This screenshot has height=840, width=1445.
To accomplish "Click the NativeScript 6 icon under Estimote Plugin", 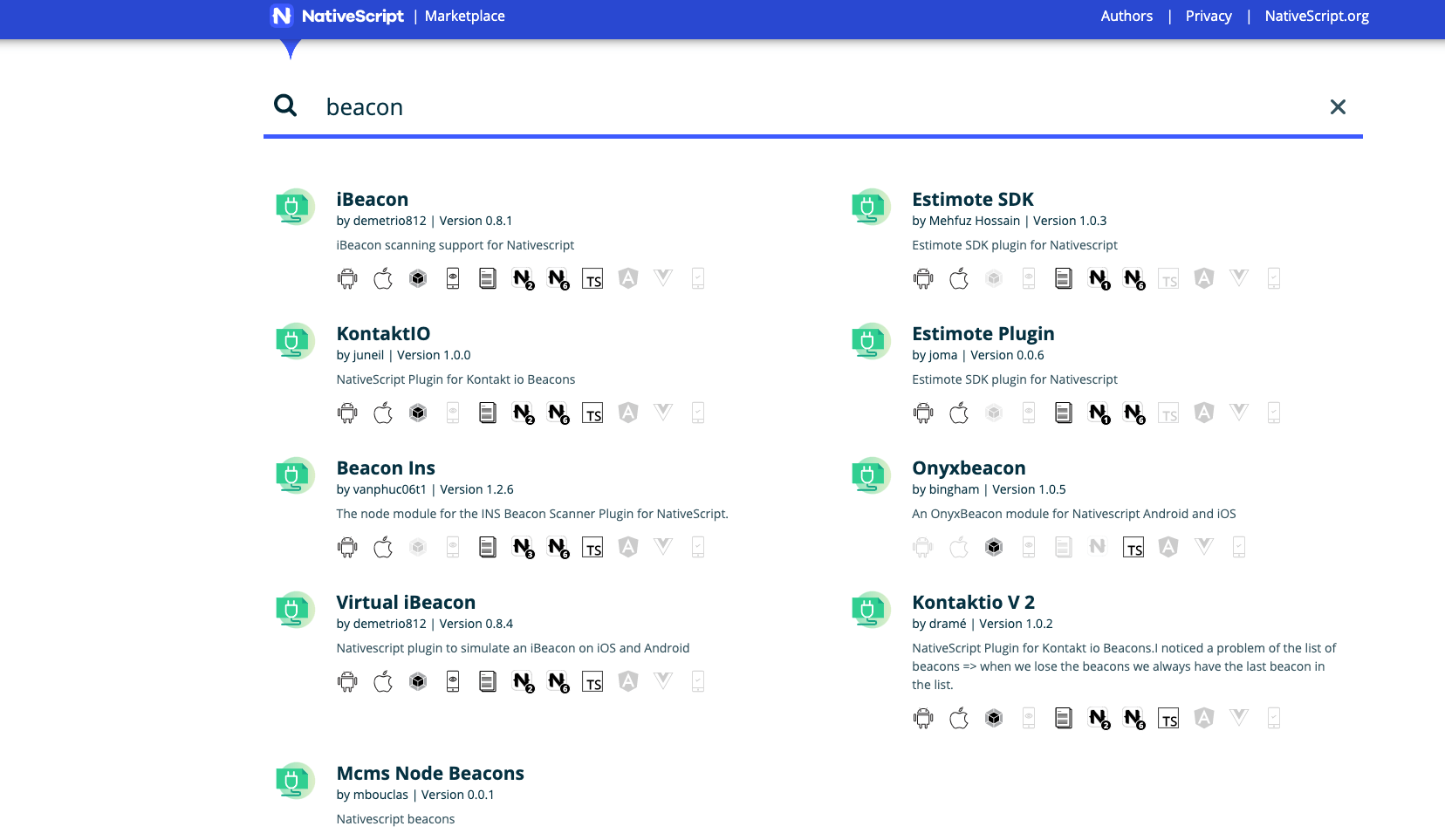I will coord(1133,413).
